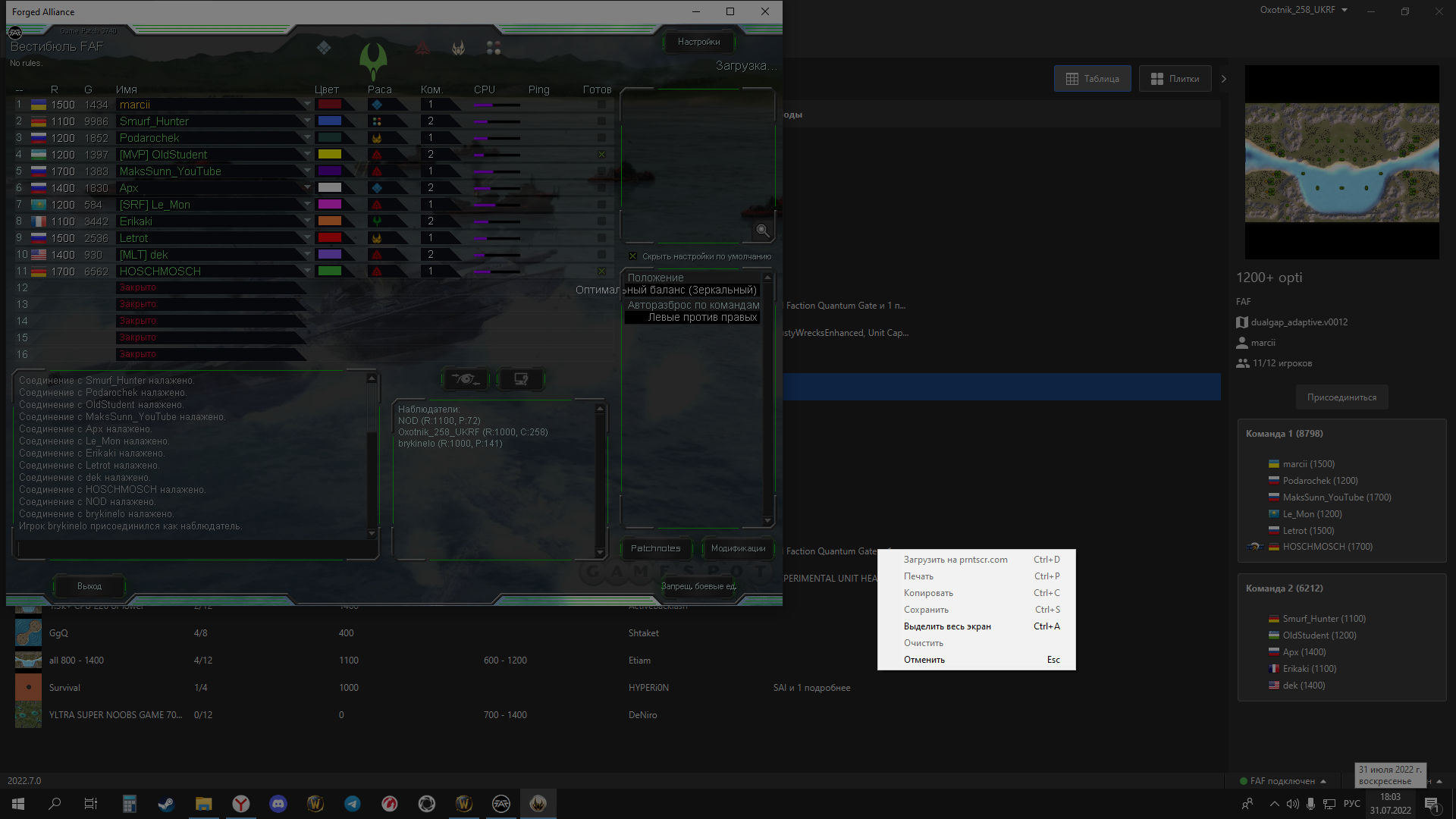This screenshot has height=819, width=1456.
Task: Select the UEF faction icon at top
Action: 324,48
